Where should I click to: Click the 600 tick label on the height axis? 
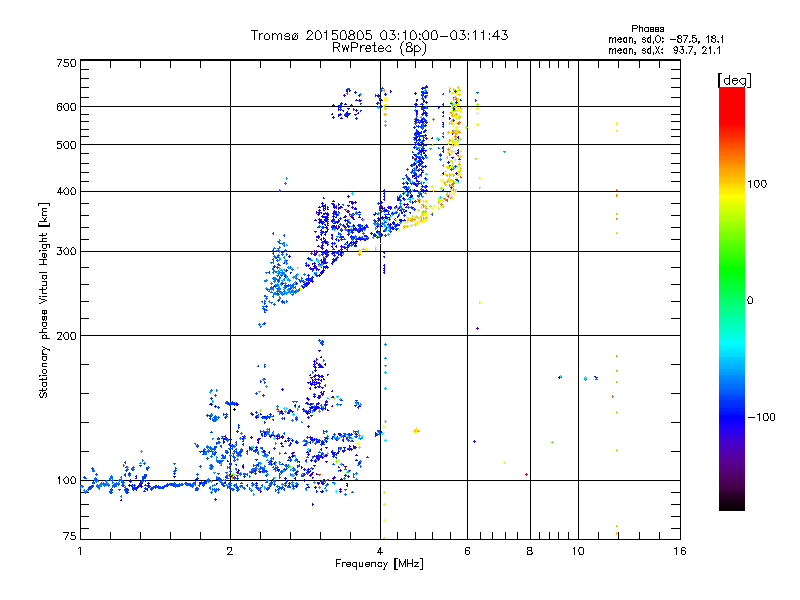coord(66,107)
